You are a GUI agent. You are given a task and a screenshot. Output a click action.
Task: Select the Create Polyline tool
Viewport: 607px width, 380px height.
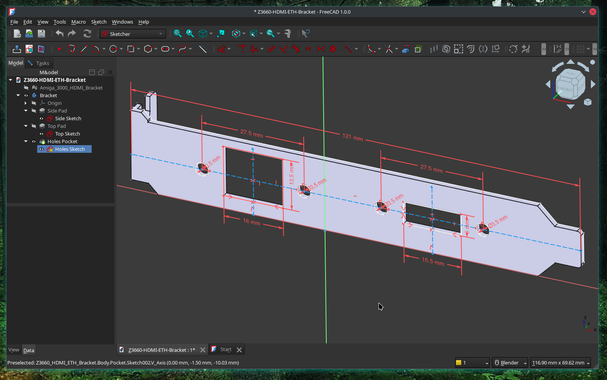(72, 49)
